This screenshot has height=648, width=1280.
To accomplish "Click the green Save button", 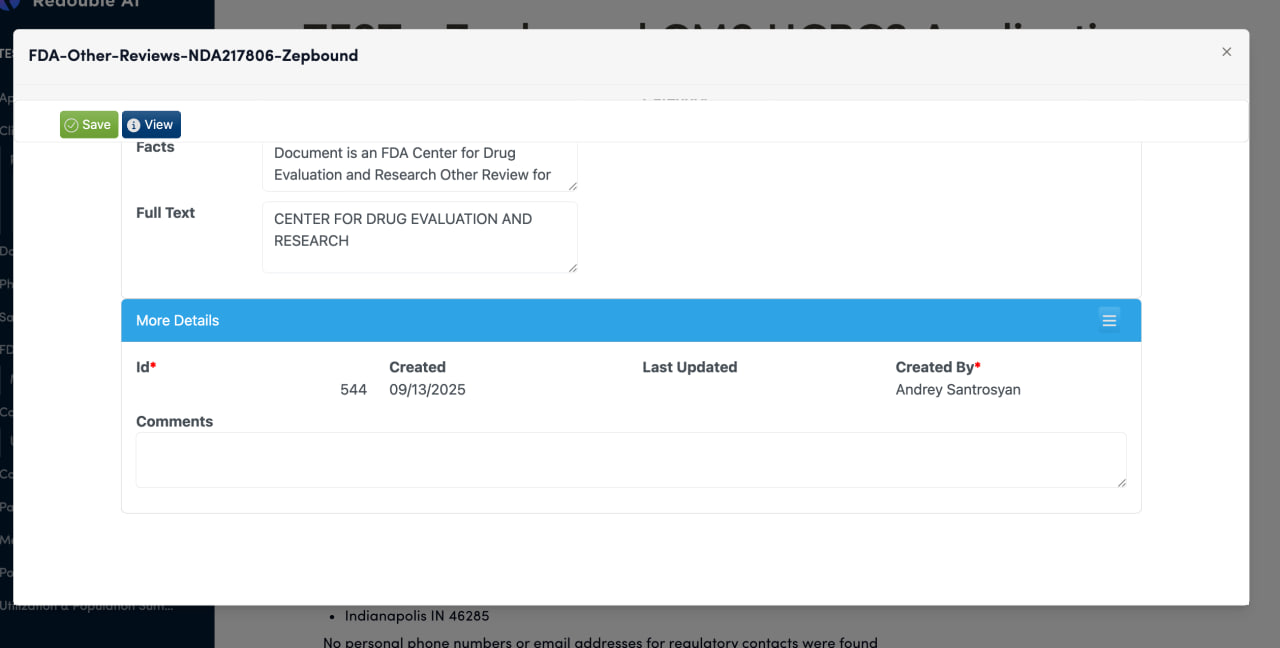I will [89, 125].
